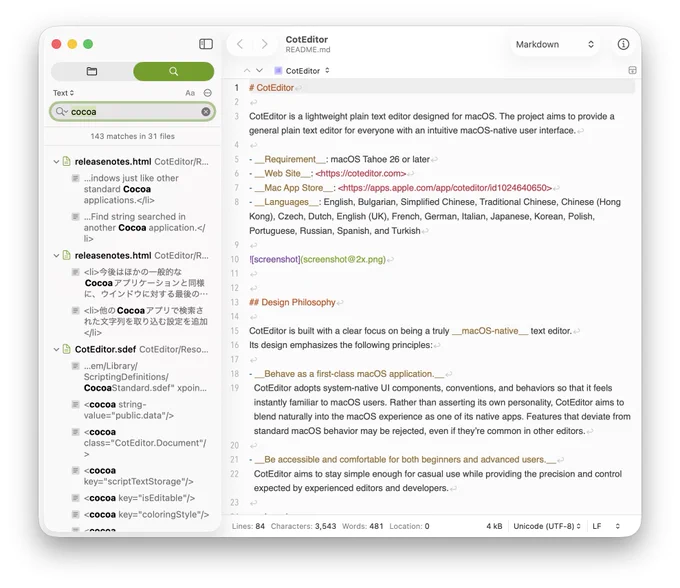Click the document icon of CotEditor.sdef

coord(66,350)
